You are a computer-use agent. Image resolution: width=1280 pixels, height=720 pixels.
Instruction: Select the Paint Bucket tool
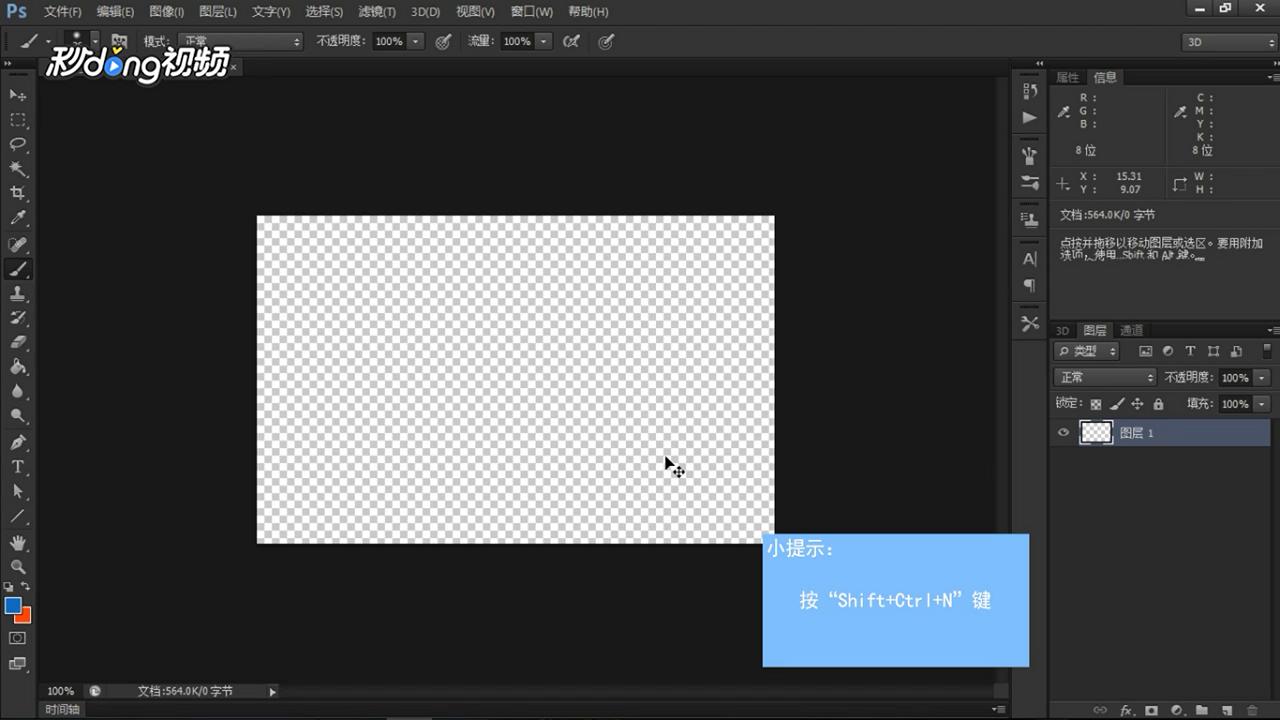point(18,367)
